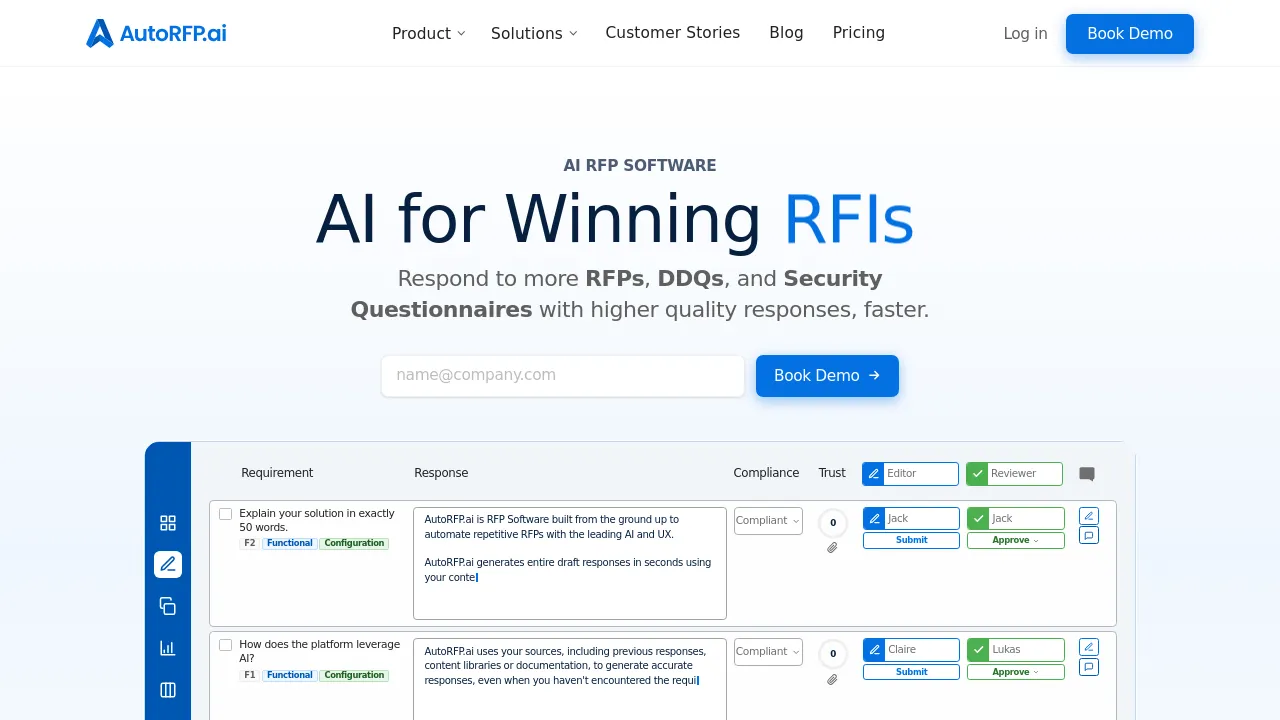This screenshot has height=720, width=1280.
Task: Check the box for 'Explain your solution' requirement
Action: [225, 514]
